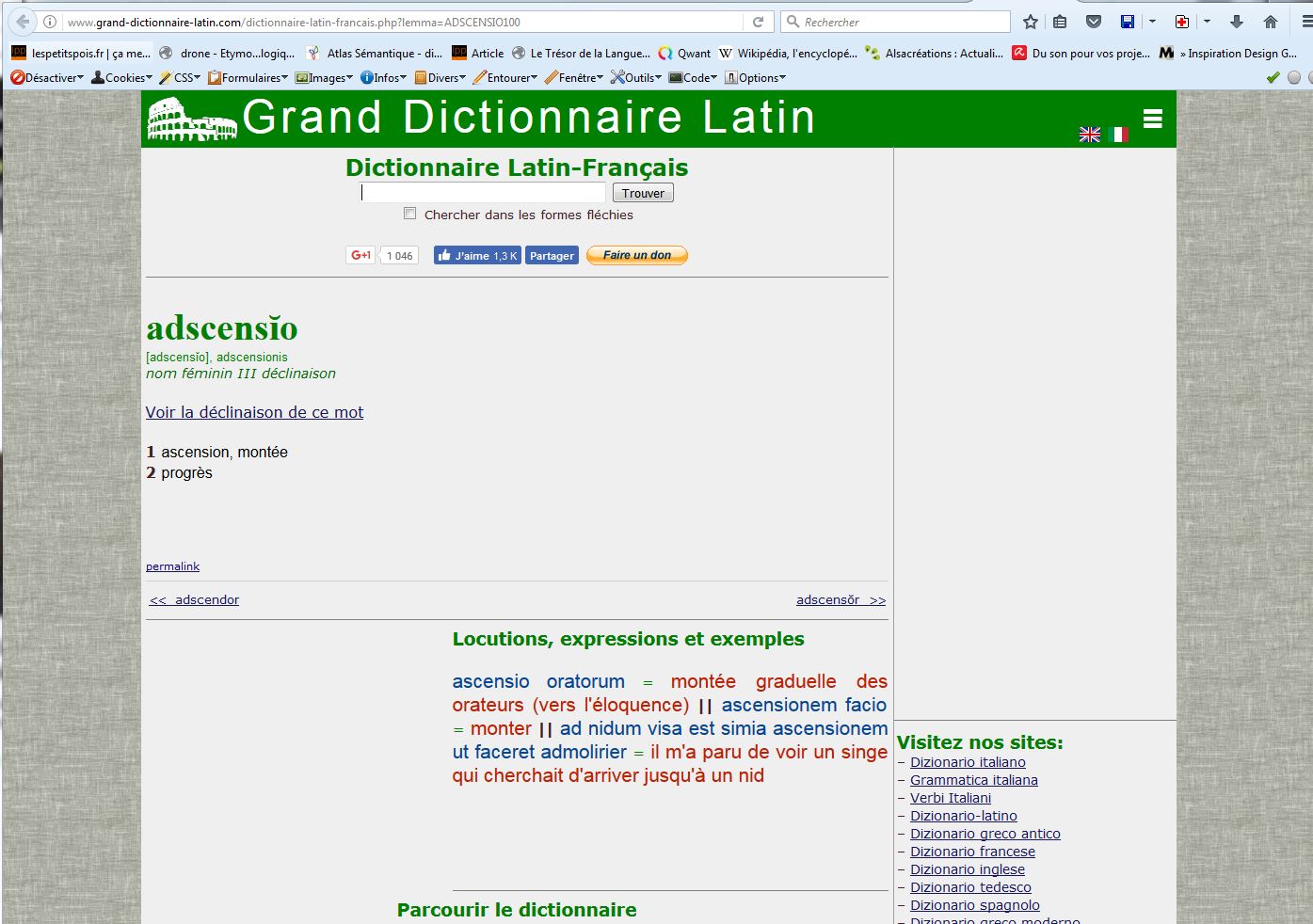Open the downloads arrow icon
The width and height of the screenshot is (1313, 924).
pos(1237,22)
